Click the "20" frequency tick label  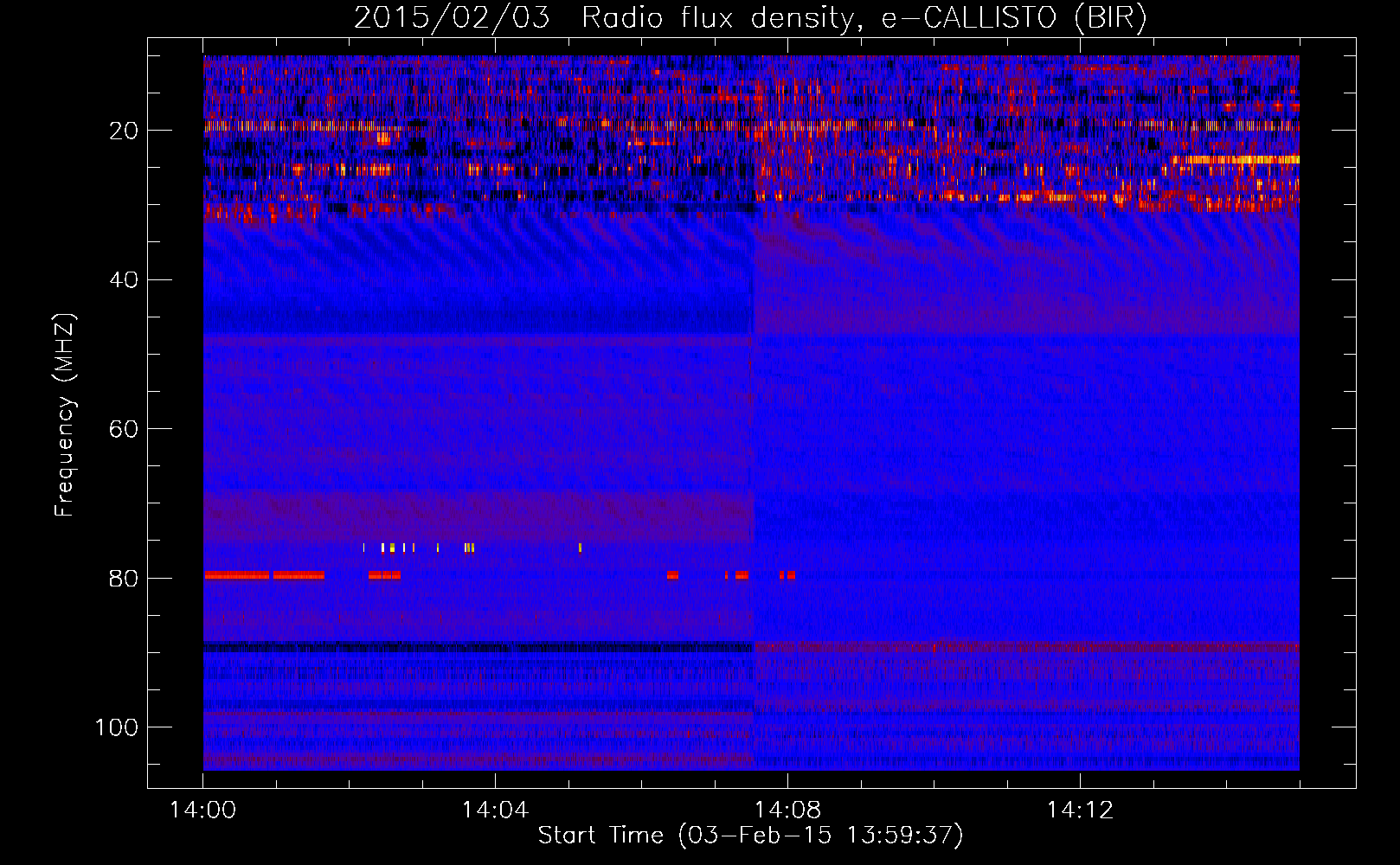click(x=124, y=131)
